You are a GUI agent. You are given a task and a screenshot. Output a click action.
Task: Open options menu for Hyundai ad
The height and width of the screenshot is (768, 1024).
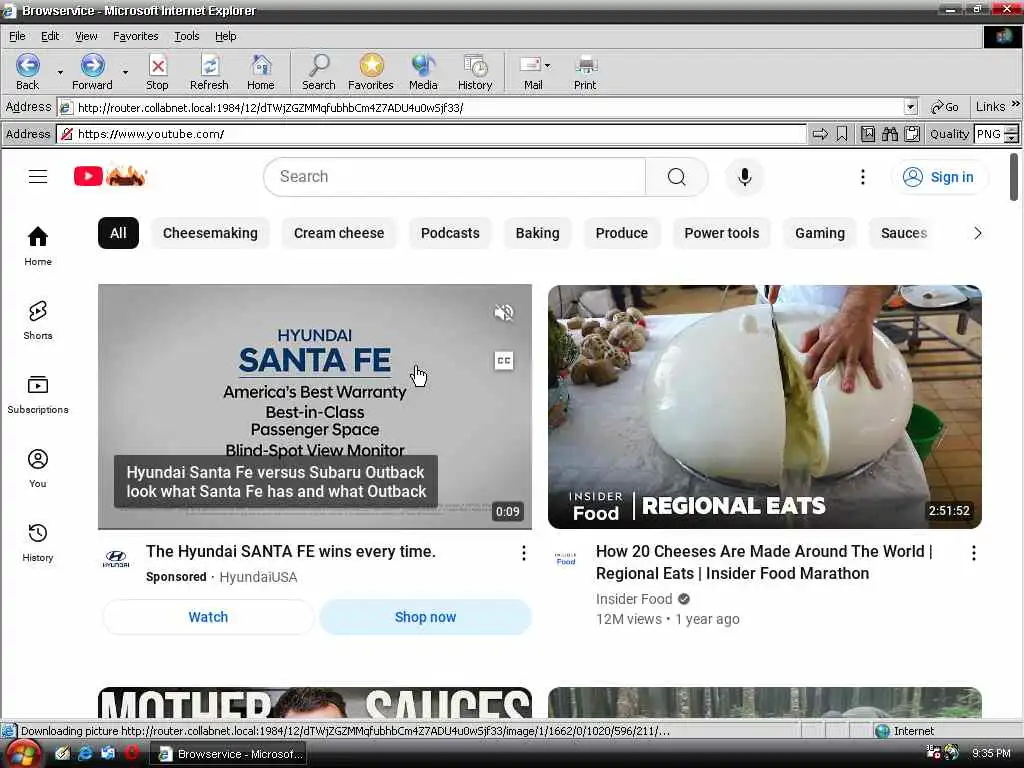click(524, 553)
